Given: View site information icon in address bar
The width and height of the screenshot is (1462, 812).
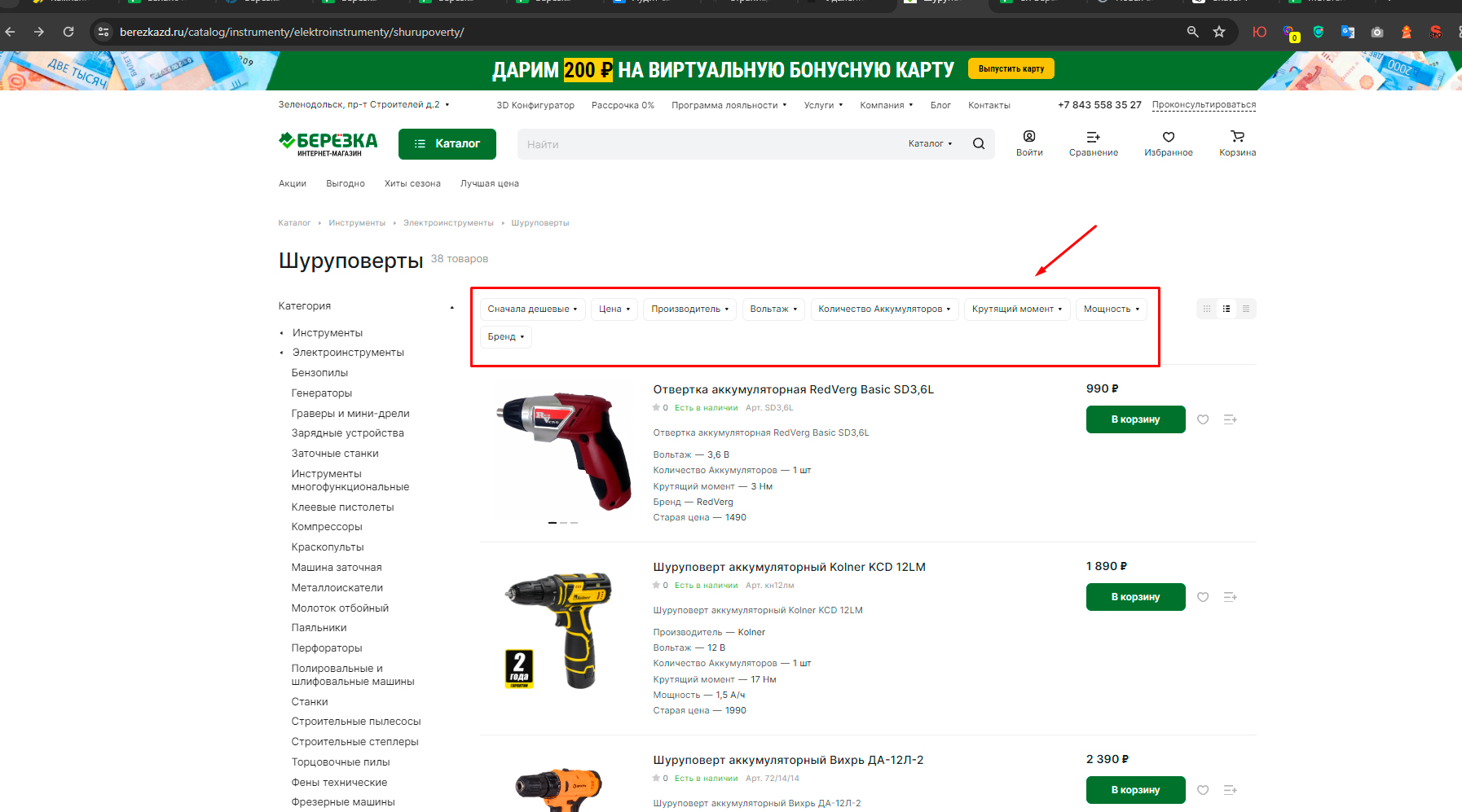Looking at the screenshot, I should click(x=103, y=32).
